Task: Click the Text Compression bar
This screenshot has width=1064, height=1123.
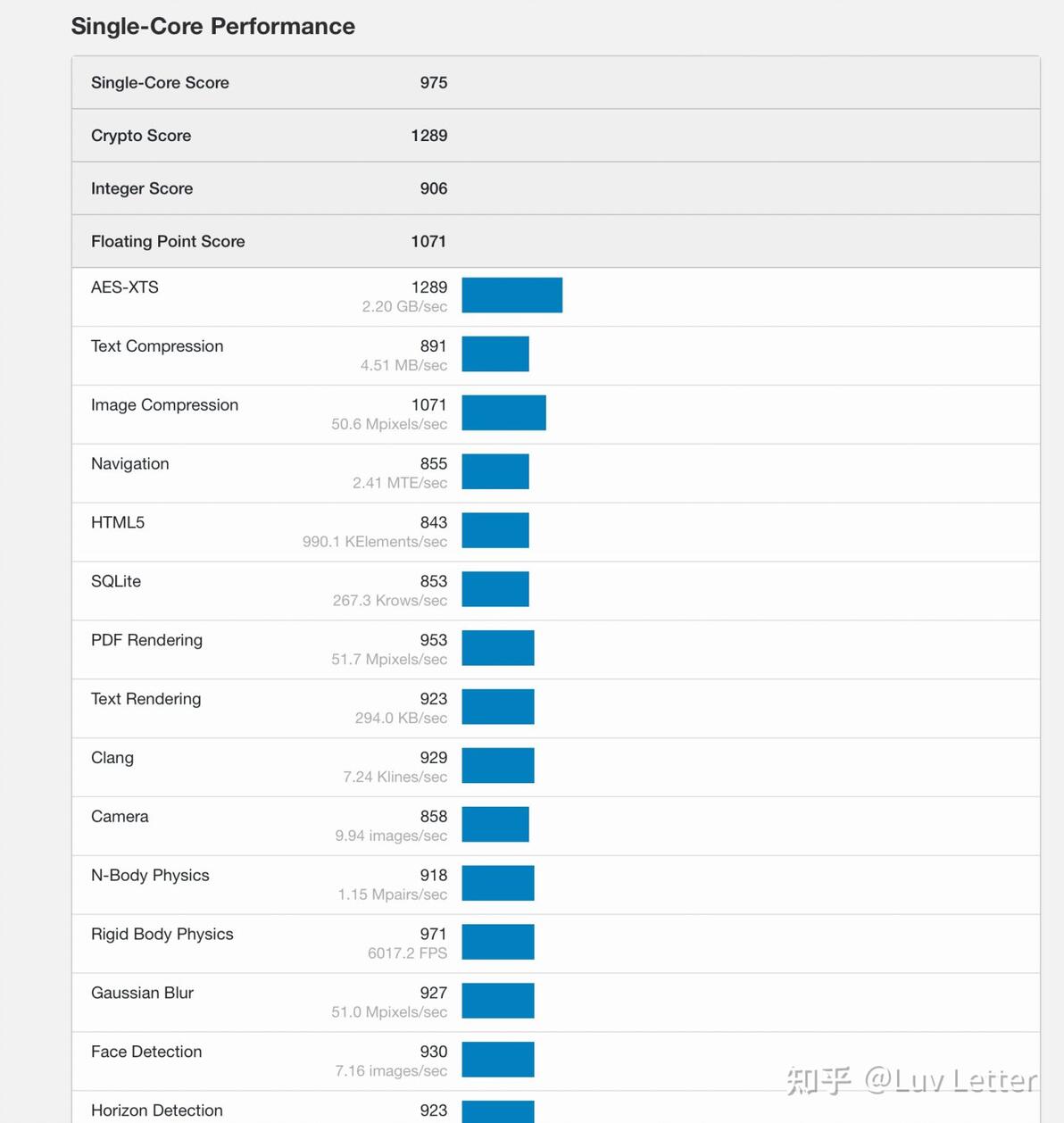Action: click(x=495, y=354)
